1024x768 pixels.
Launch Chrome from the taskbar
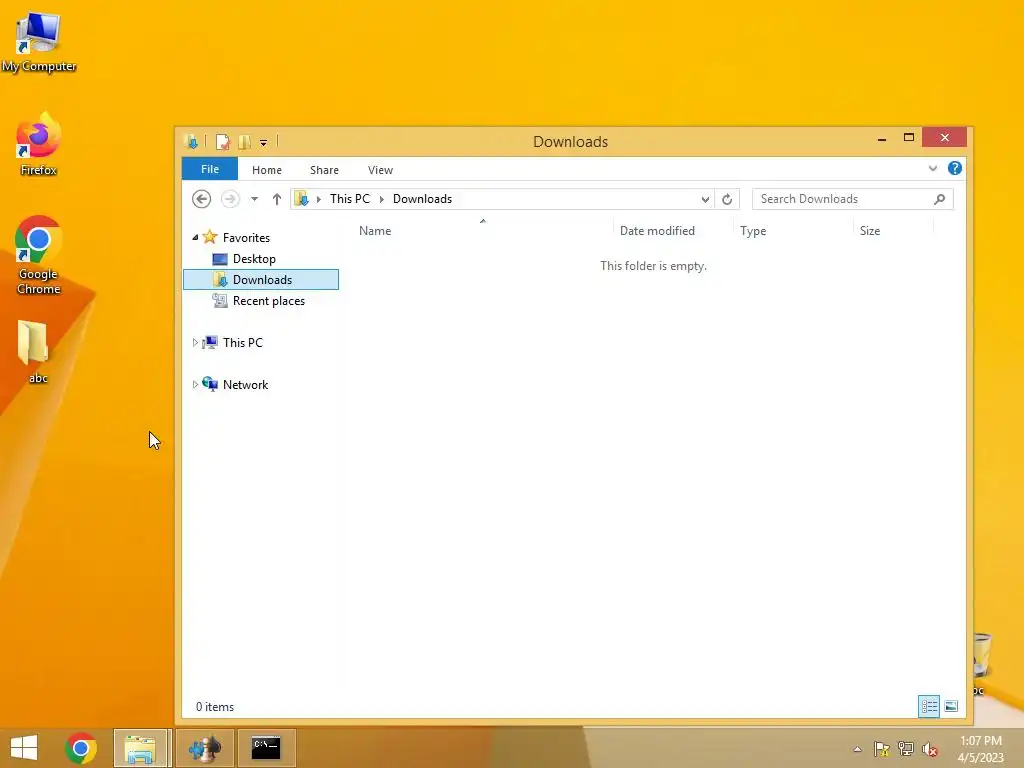click(81, 748)
